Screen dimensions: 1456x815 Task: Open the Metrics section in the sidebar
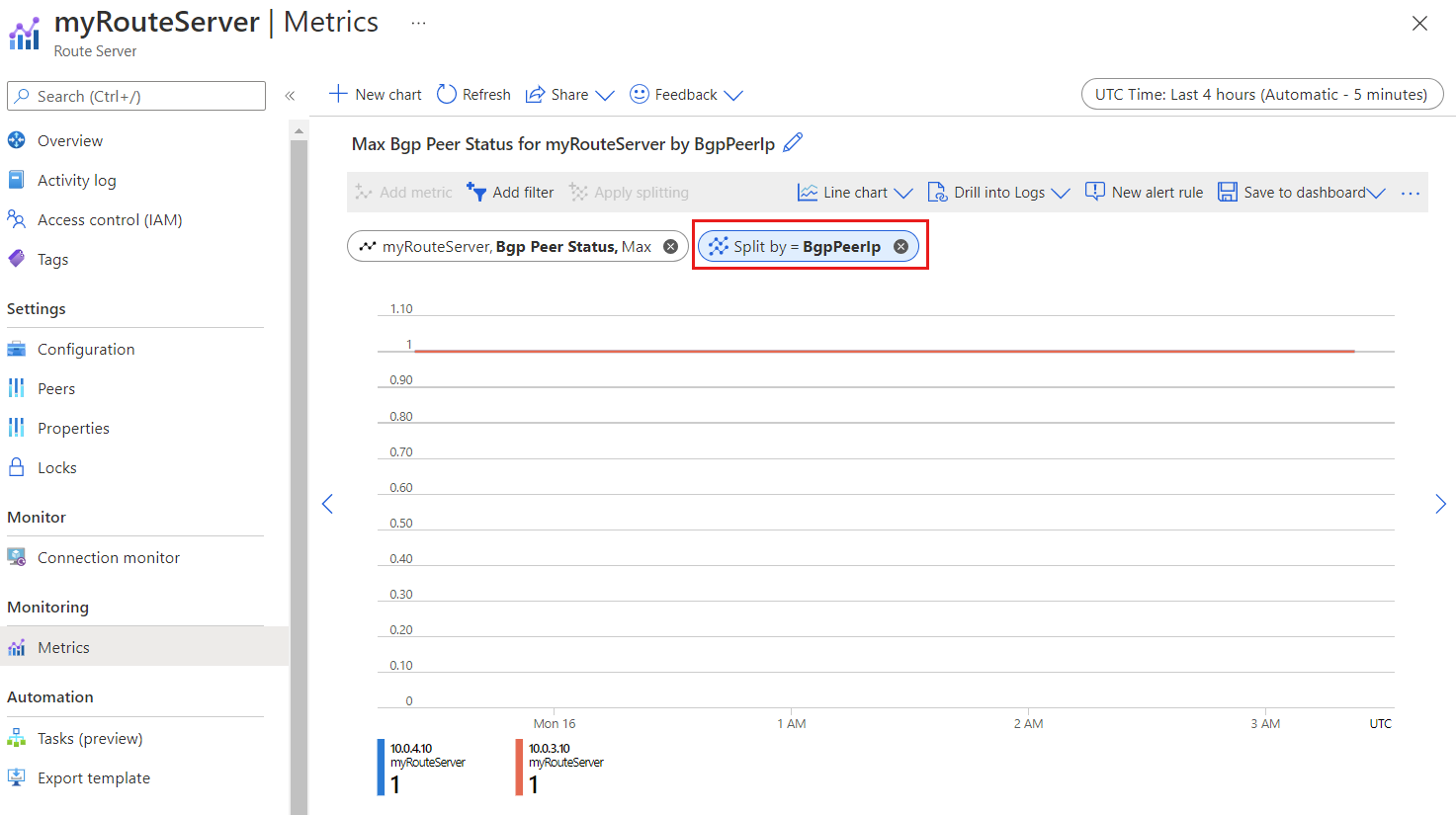(61, 647)
